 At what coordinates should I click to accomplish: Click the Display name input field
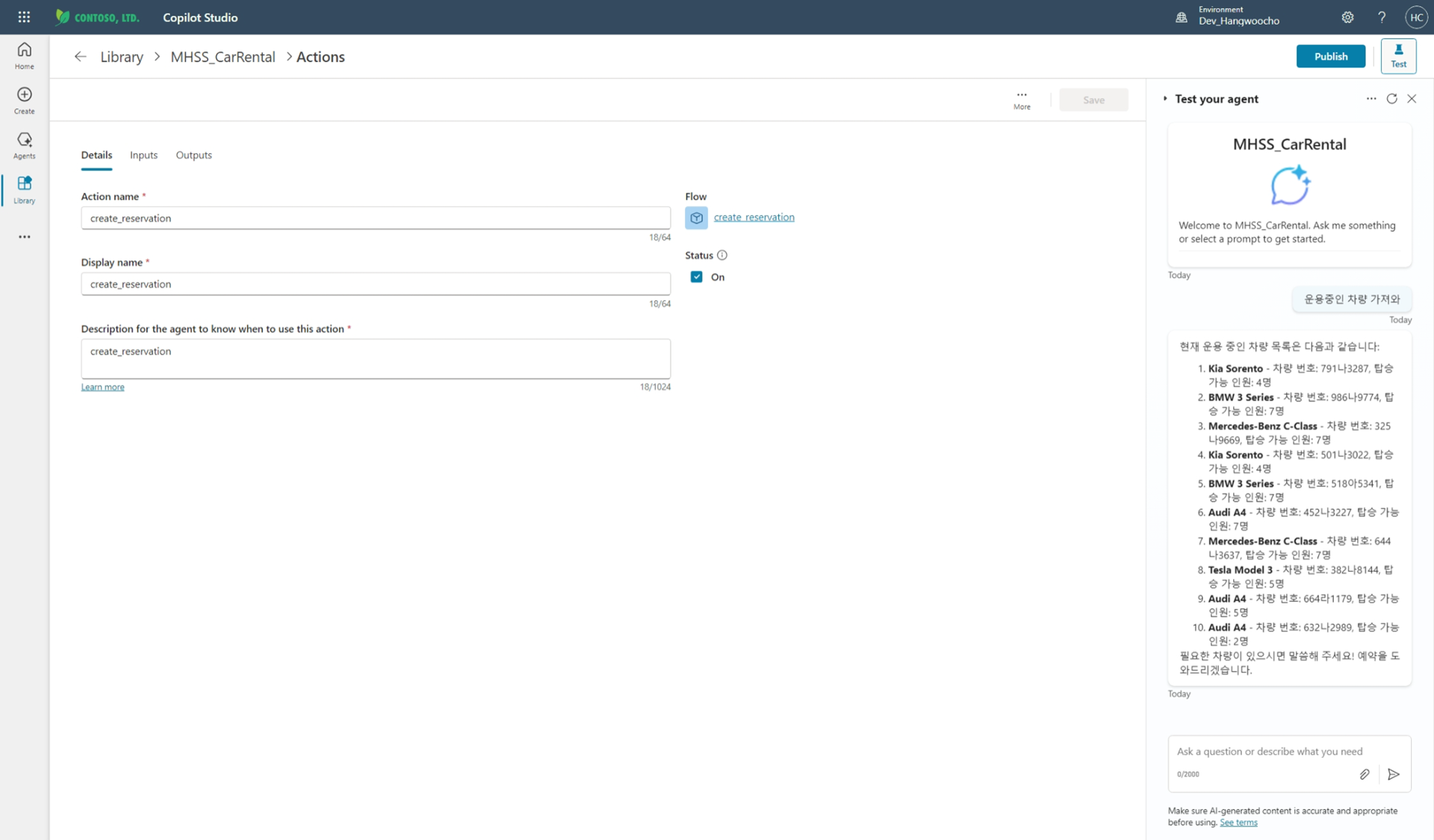(376, 284)
